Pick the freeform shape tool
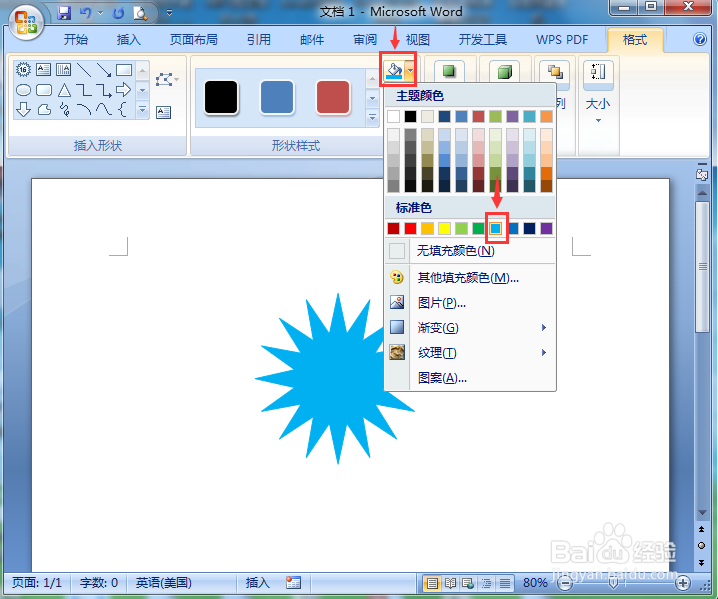The height and width of the screenshot is (599, 718). coord(44,109)
